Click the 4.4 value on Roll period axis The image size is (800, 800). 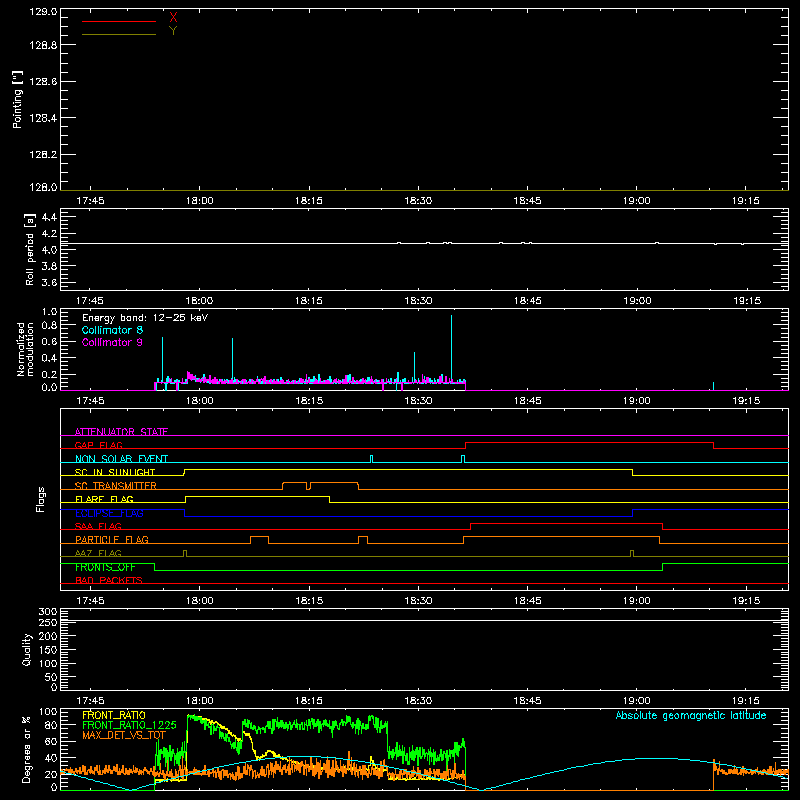pyautogui.click(x=49, y=217)
